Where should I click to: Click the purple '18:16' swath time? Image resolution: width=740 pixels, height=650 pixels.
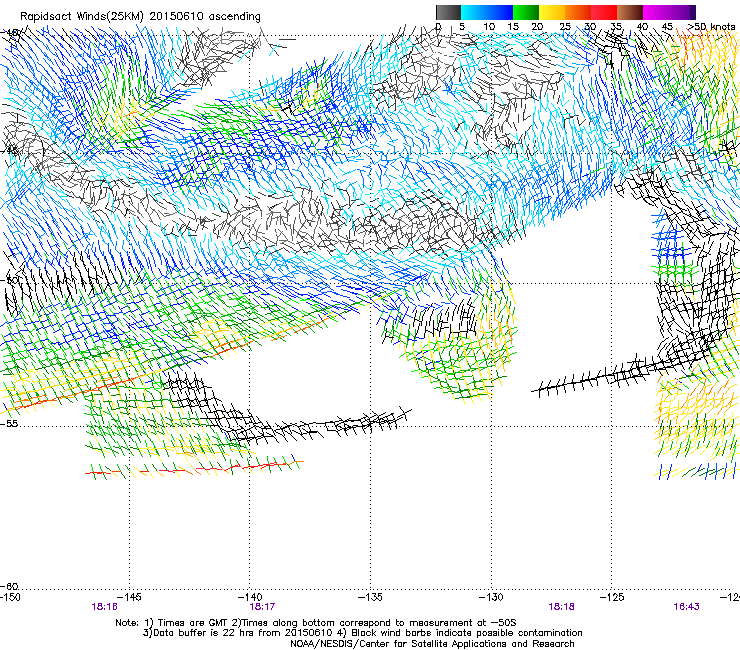(104, 607)
